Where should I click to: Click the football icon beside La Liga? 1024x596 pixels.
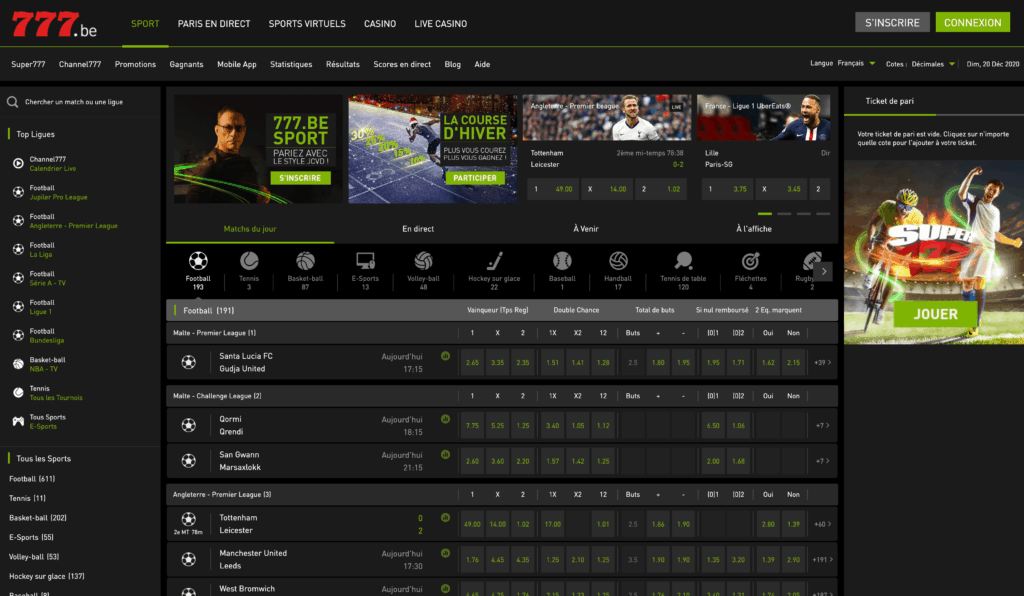click(x=18, y=249)
